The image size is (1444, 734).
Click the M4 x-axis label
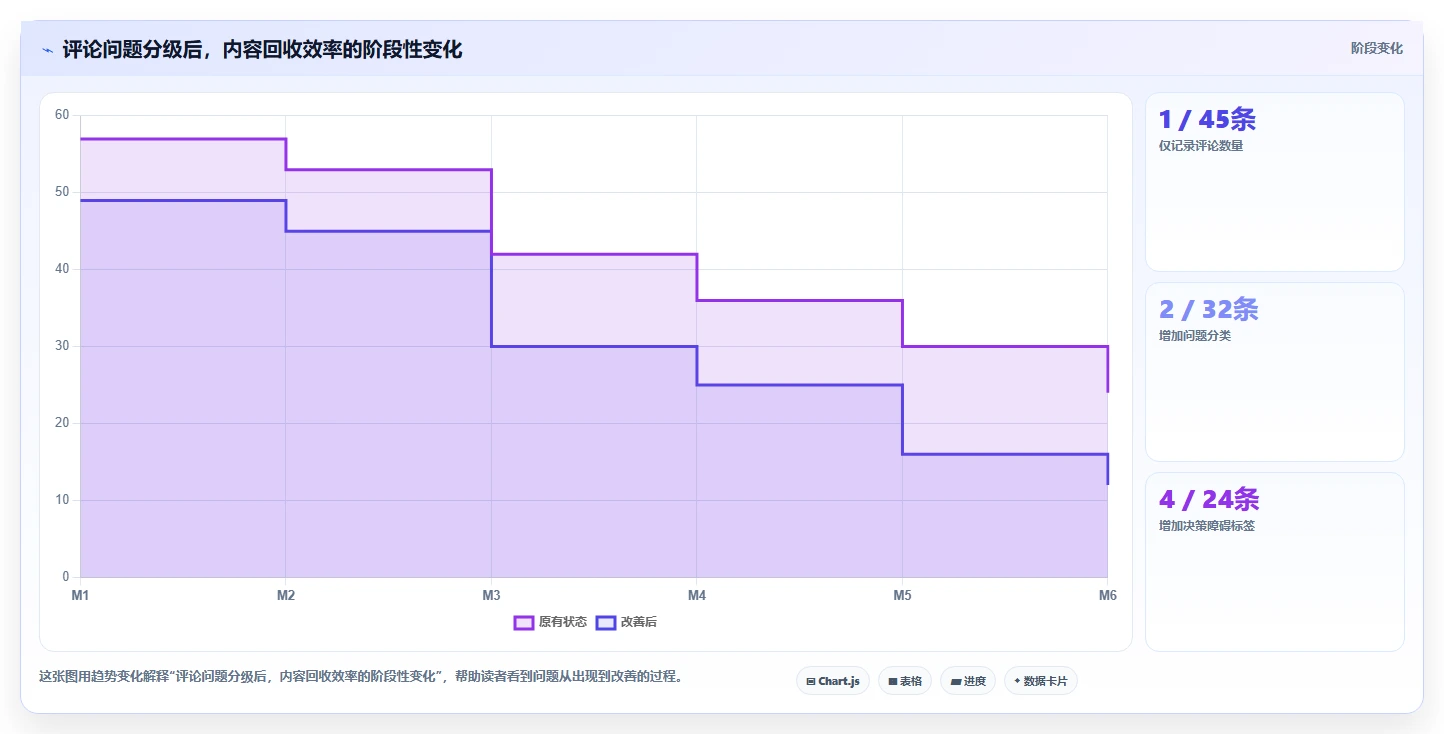pyautogui.click(x=697, y=595)
